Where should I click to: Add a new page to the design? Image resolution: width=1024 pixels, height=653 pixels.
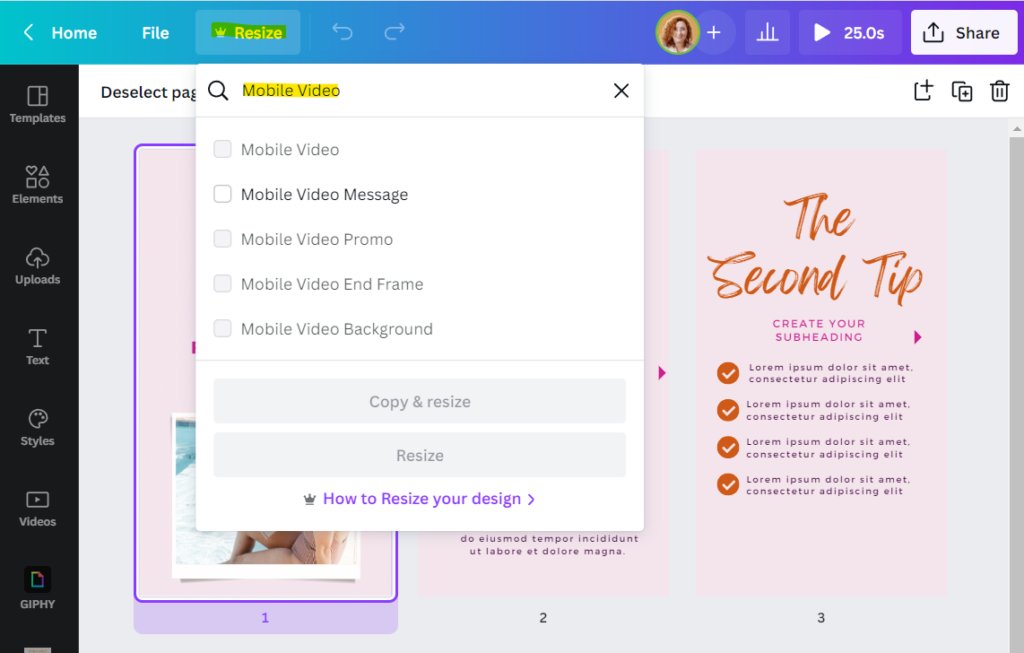922,91
